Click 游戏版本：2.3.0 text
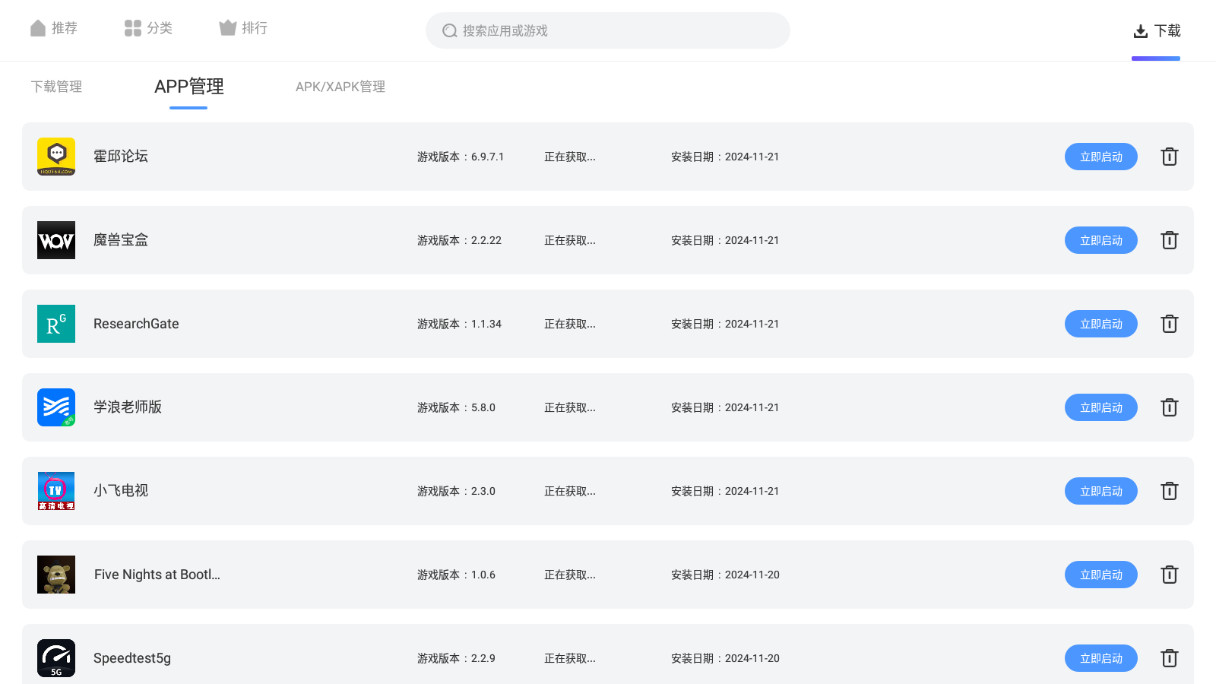Image resolution: width=1216 pixels, height=684 pixels. [x=457, y=491]
